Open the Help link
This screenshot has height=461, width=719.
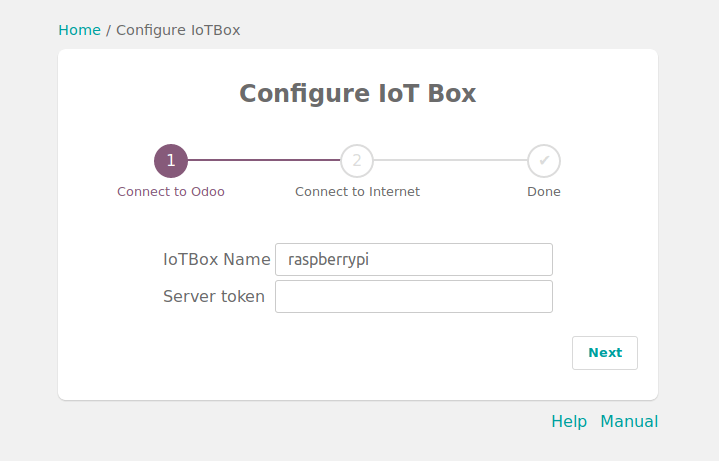[569, 421]
